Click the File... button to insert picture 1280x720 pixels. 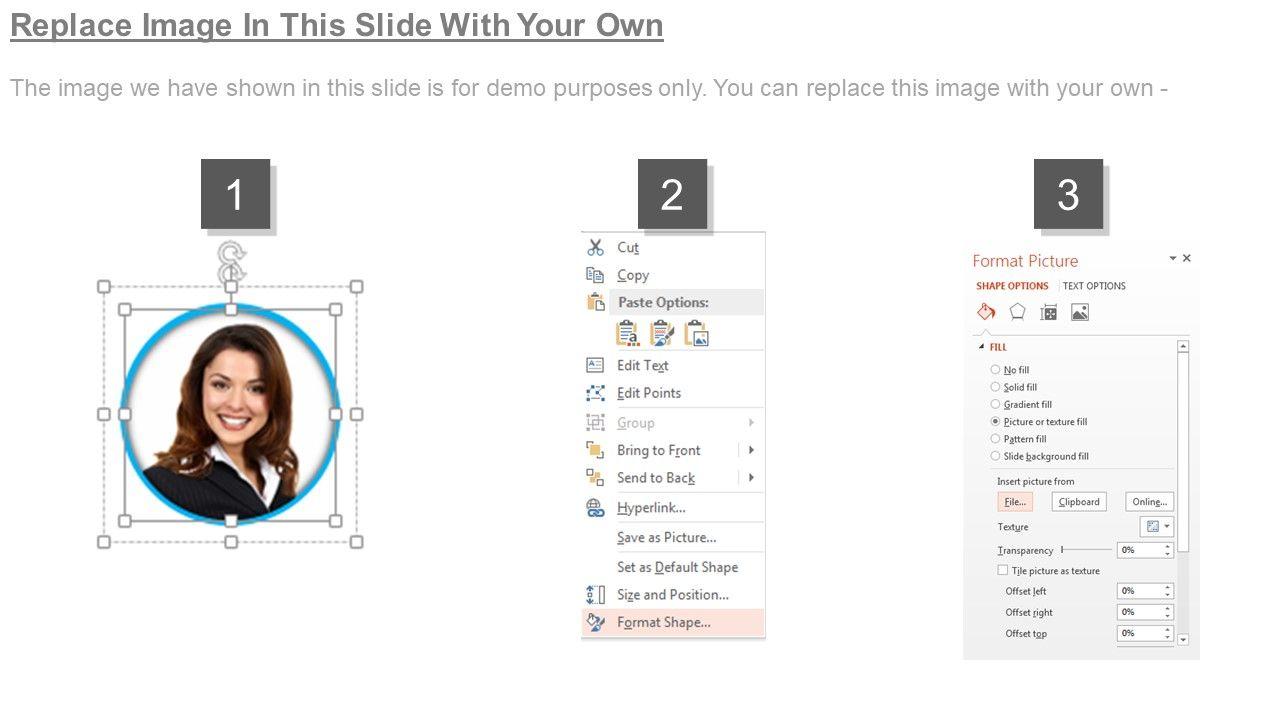point(1014,502)
